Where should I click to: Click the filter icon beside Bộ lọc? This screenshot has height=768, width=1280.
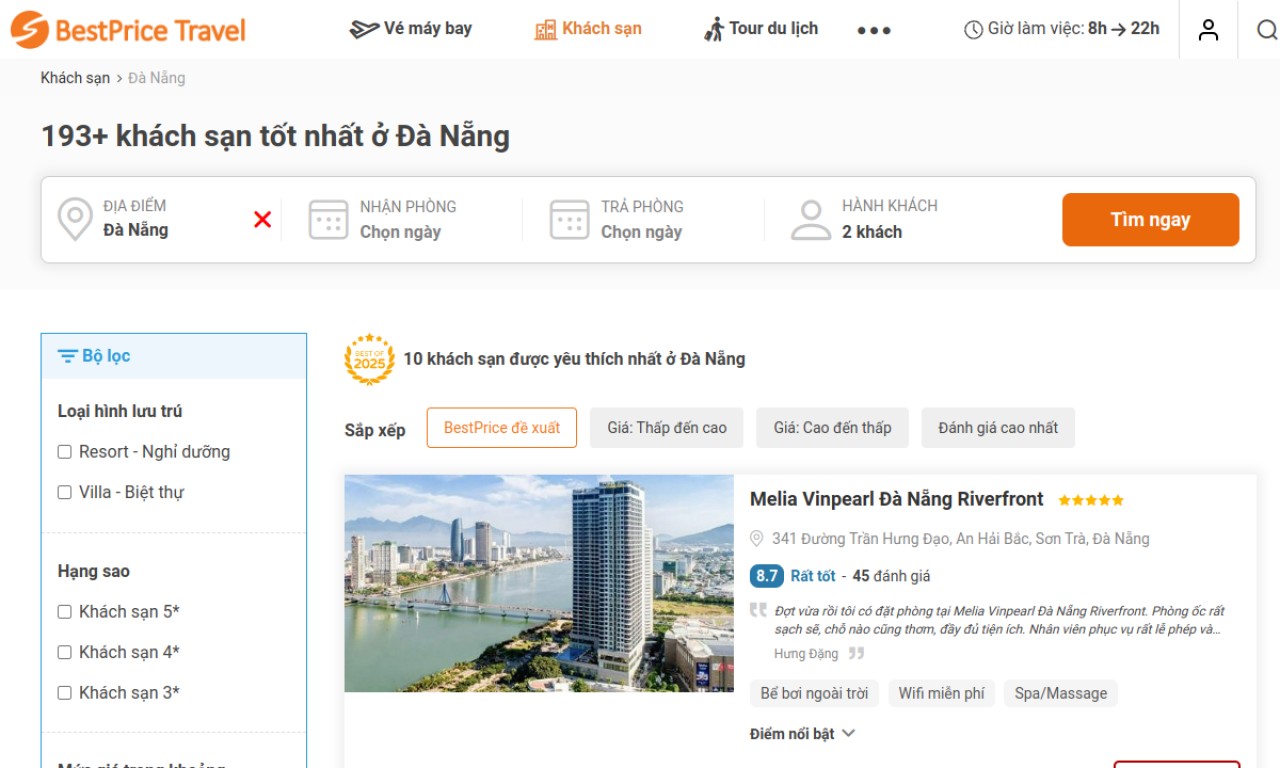(x=67, y=356)
